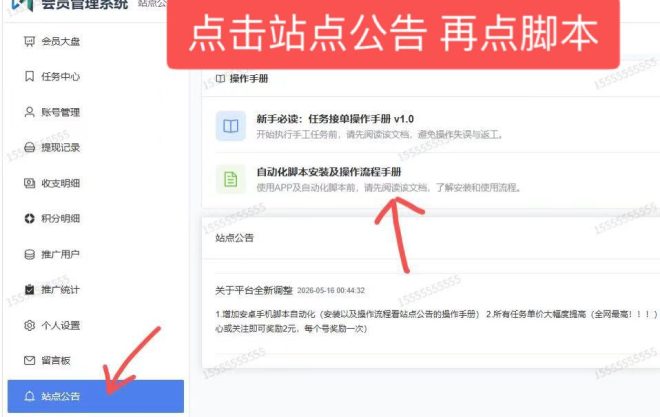Click the 会员大盘 dashboard icon
The width and height of the screenshot is (660, 417).
[29, 41]
